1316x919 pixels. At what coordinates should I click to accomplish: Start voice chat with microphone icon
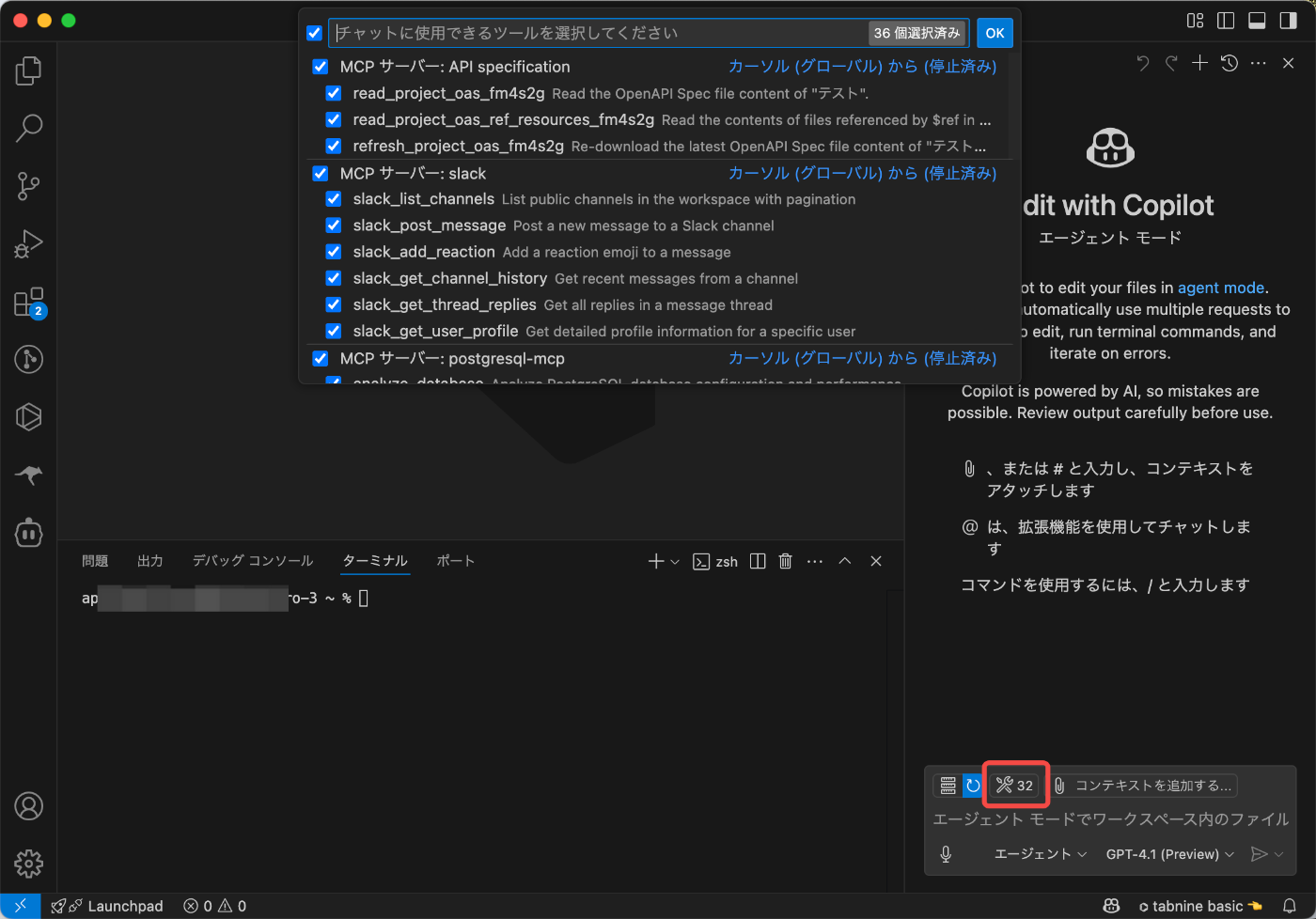coord(946,854)
